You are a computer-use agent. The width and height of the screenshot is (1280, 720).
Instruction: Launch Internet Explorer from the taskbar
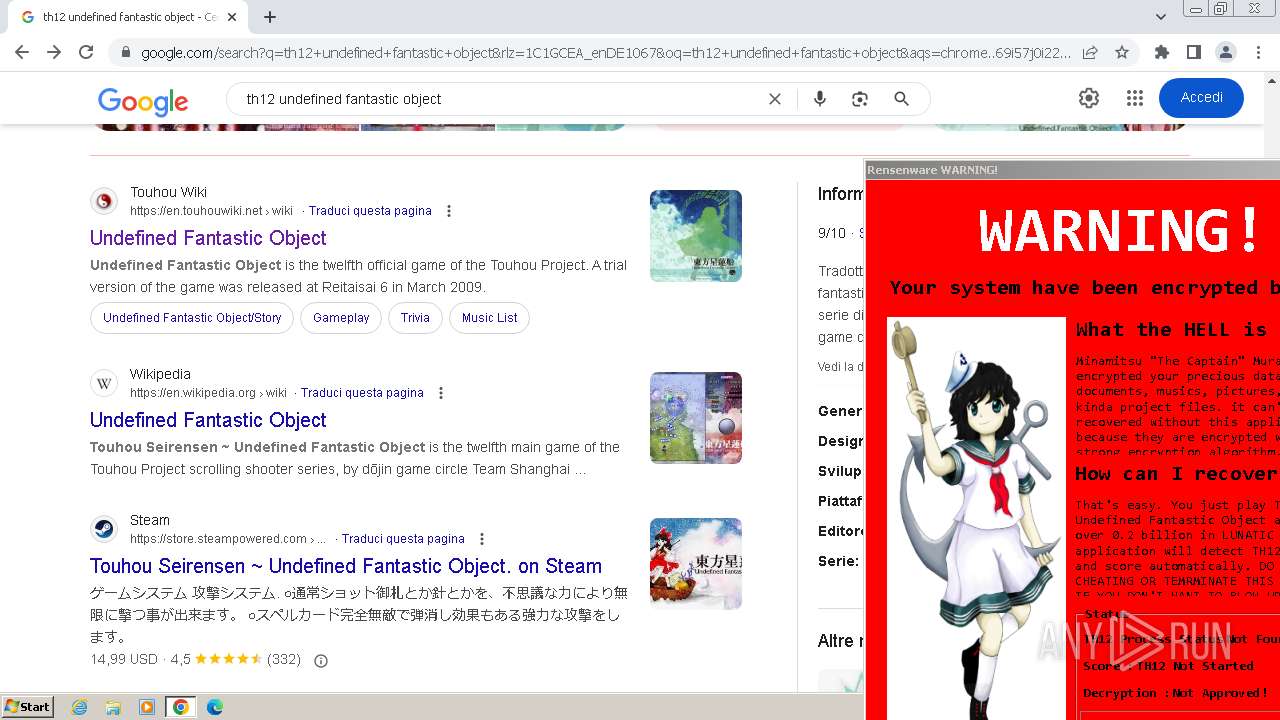pyautogui.click(x=79, y=707)
